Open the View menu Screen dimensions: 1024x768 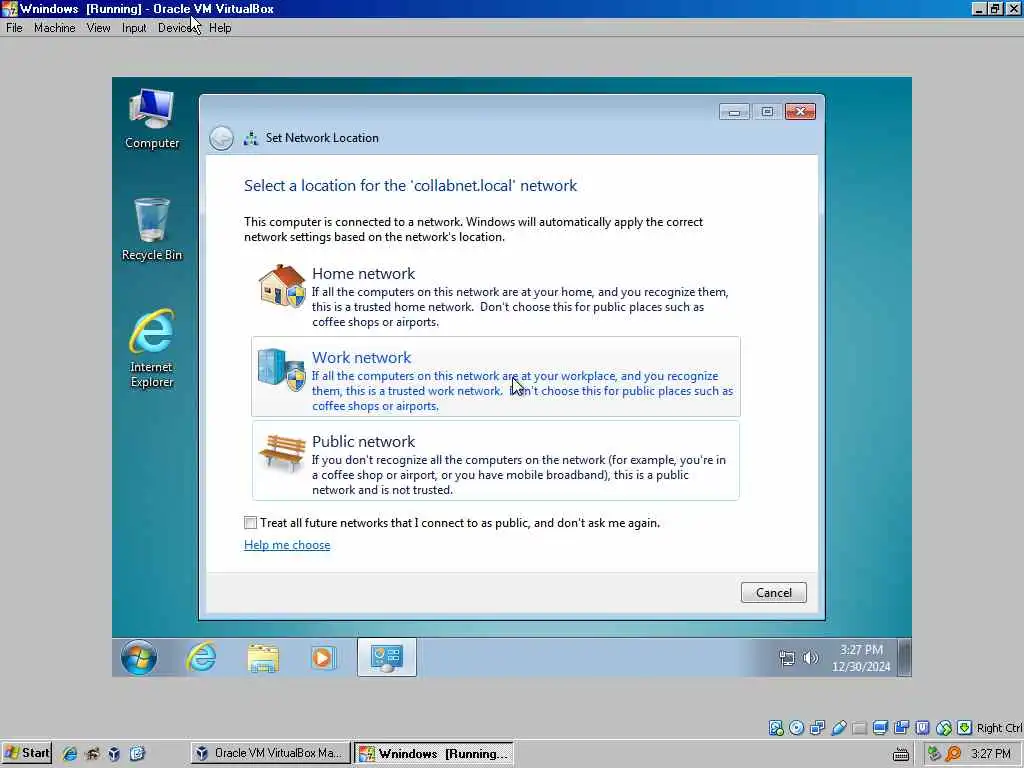(98, 27)
